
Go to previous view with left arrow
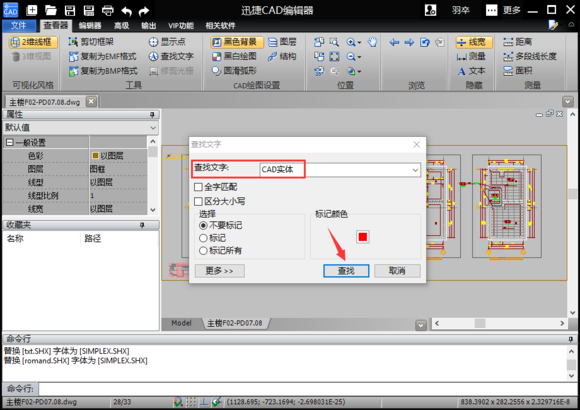pos(394,42)
